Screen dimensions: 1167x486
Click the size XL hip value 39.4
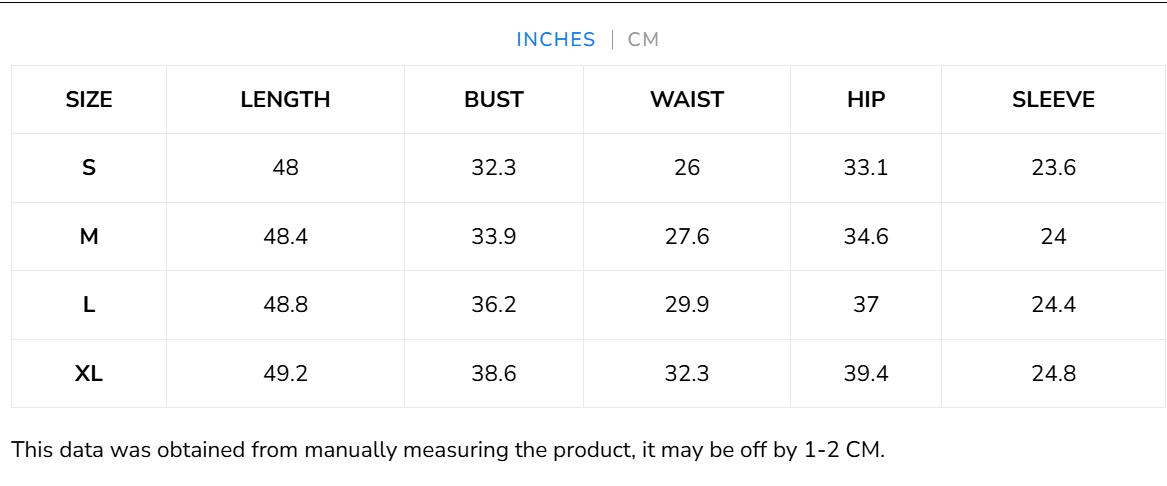click(x=865, y=374)
